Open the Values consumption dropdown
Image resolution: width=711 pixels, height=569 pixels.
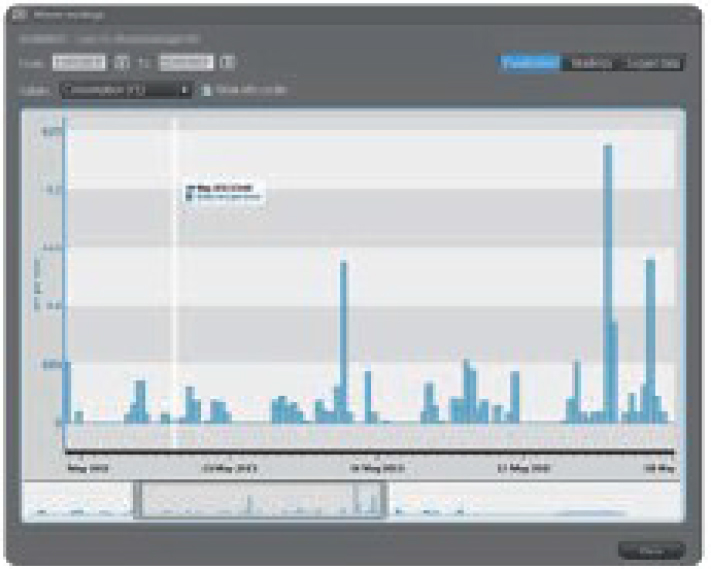(124, 90)
